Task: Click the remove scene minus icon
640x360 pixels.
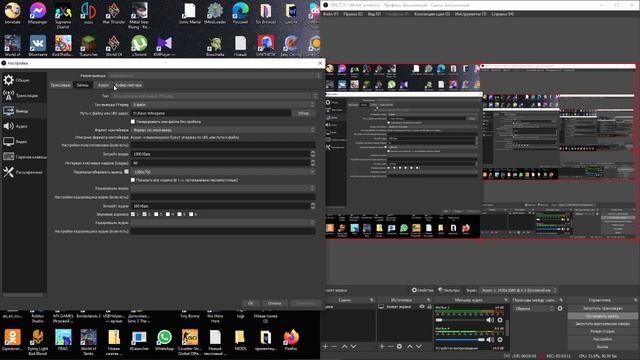Action: (334, 347)
